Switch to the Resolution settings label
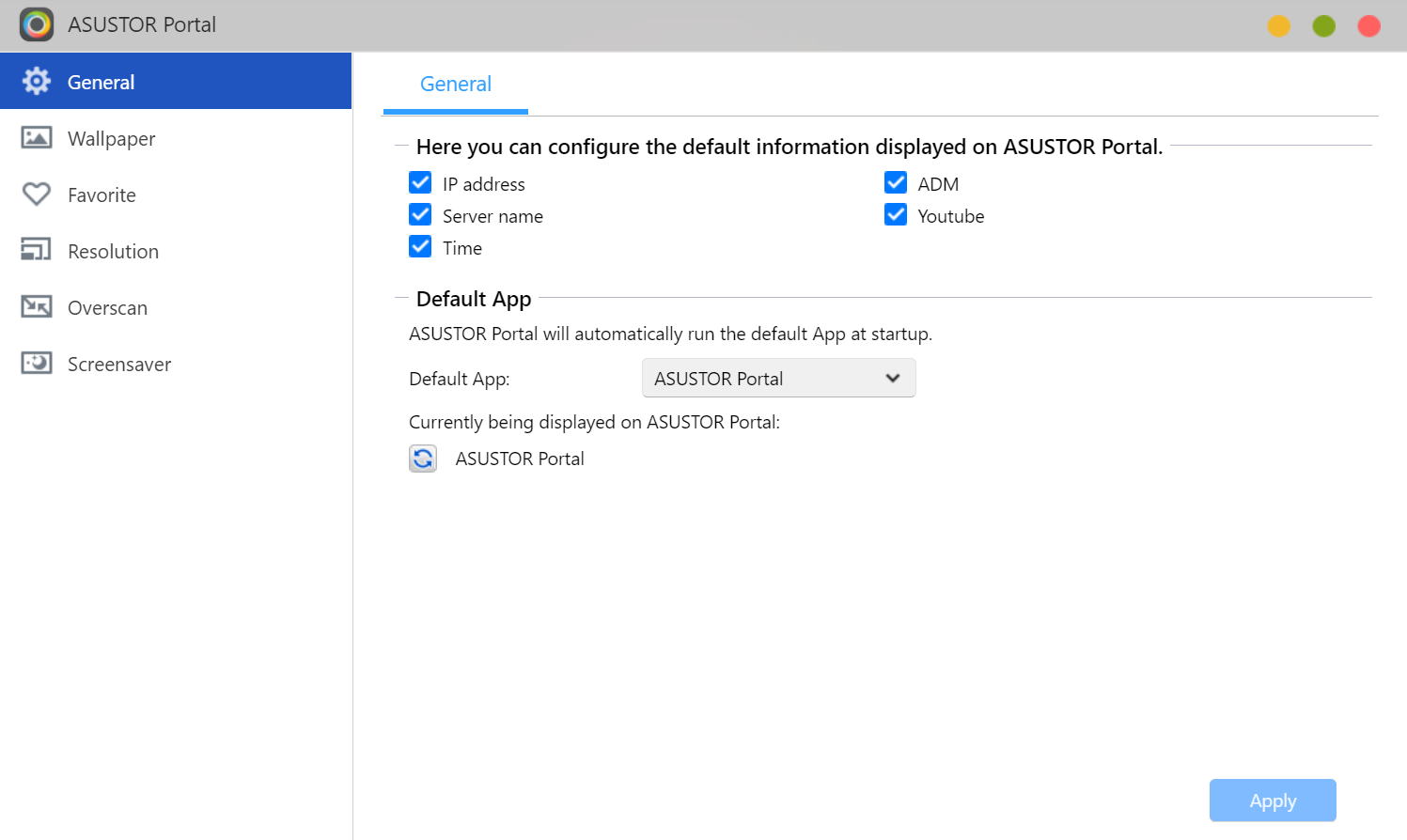 [x=113, y=252]
